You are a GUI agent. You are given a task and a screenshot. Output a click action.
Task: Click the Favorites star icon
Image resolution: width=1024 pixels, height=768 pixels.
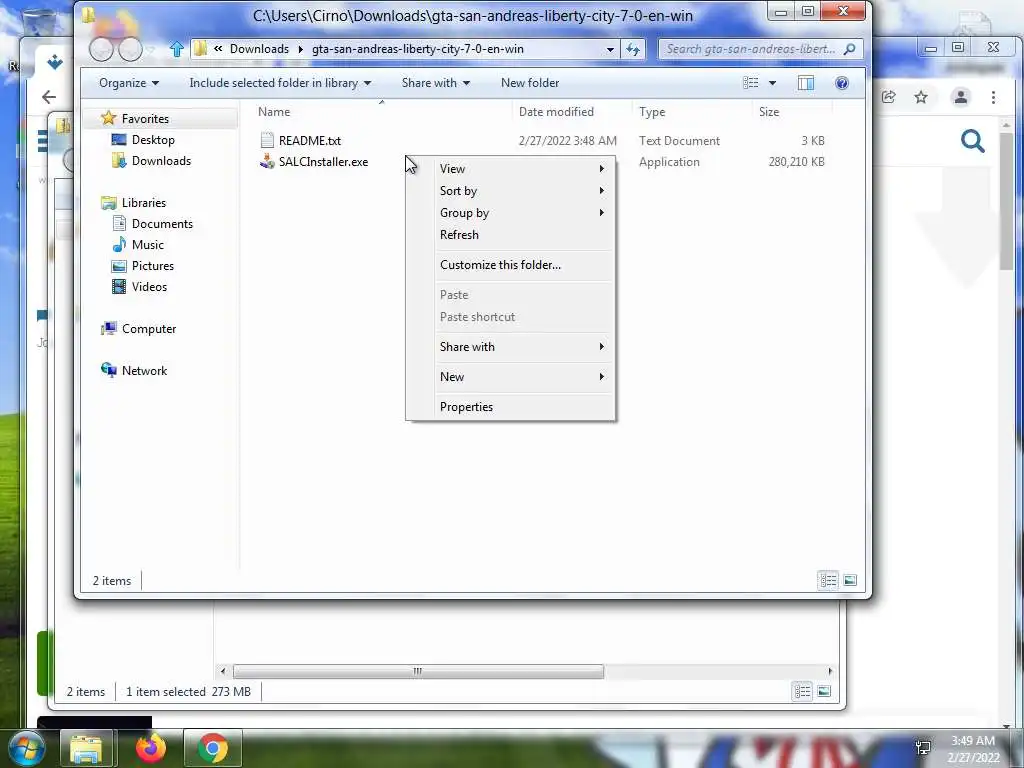click(x=108, y=118)
